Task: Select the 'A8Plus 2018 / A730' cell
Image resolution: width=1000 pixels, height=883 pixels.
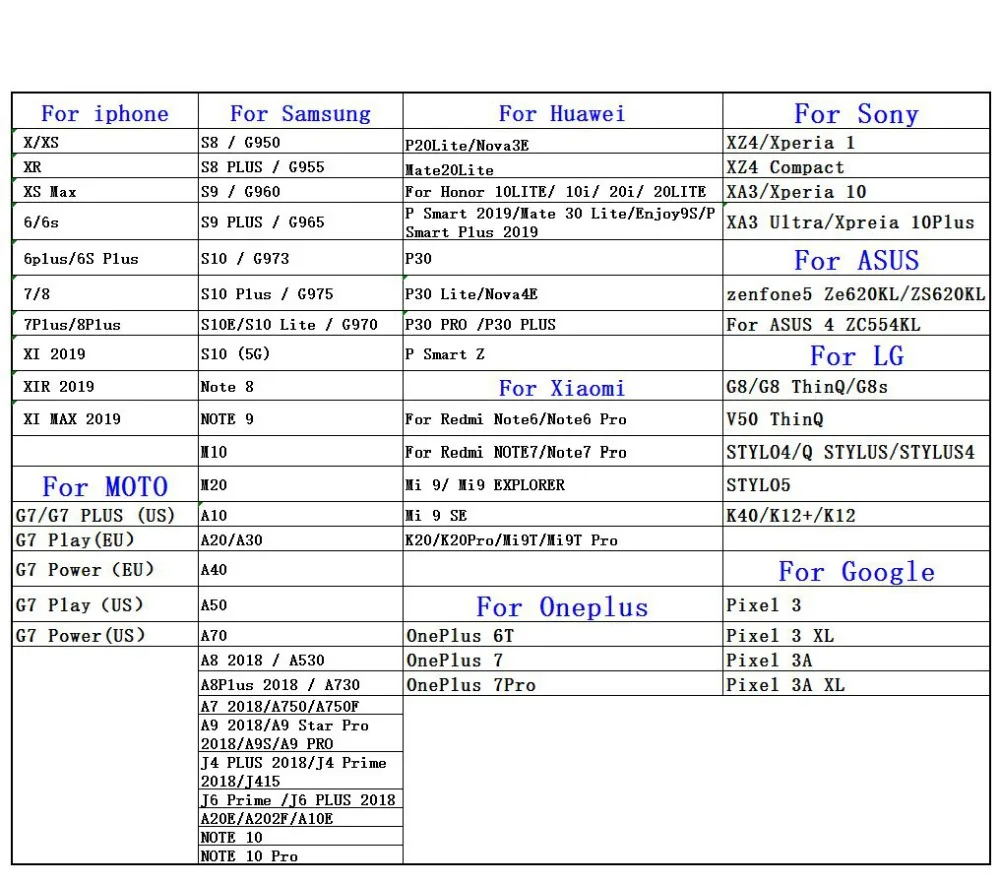Action: (300, 683)
